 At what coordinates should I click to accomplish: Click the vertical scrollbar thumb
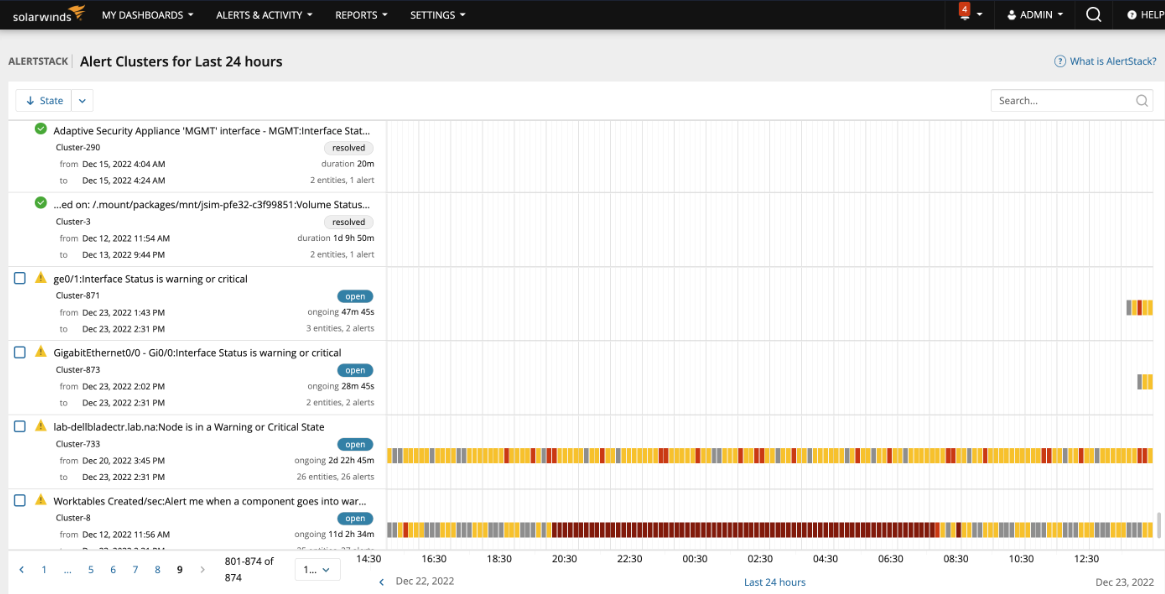pyautogui.click(x=1158, y=525)
